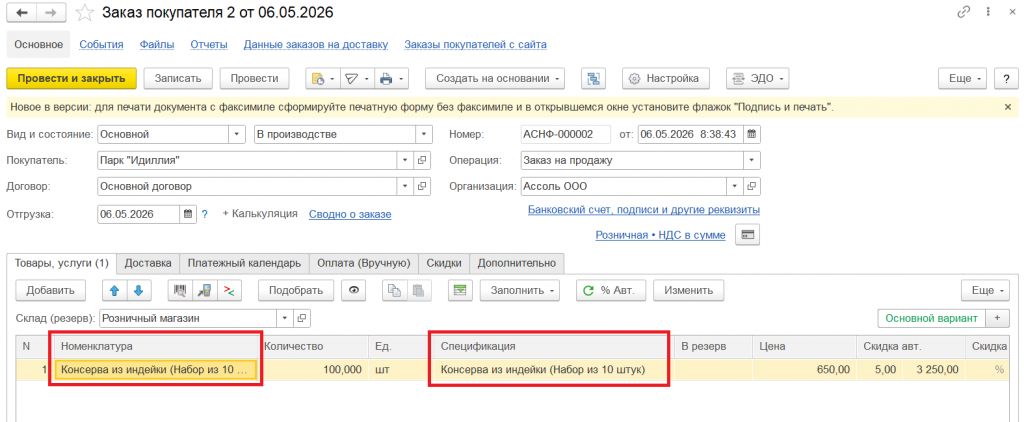Viewport: 1024px width, 422px height.
Task: Open the Покупатель record with open-form icon
Action: 422,160
